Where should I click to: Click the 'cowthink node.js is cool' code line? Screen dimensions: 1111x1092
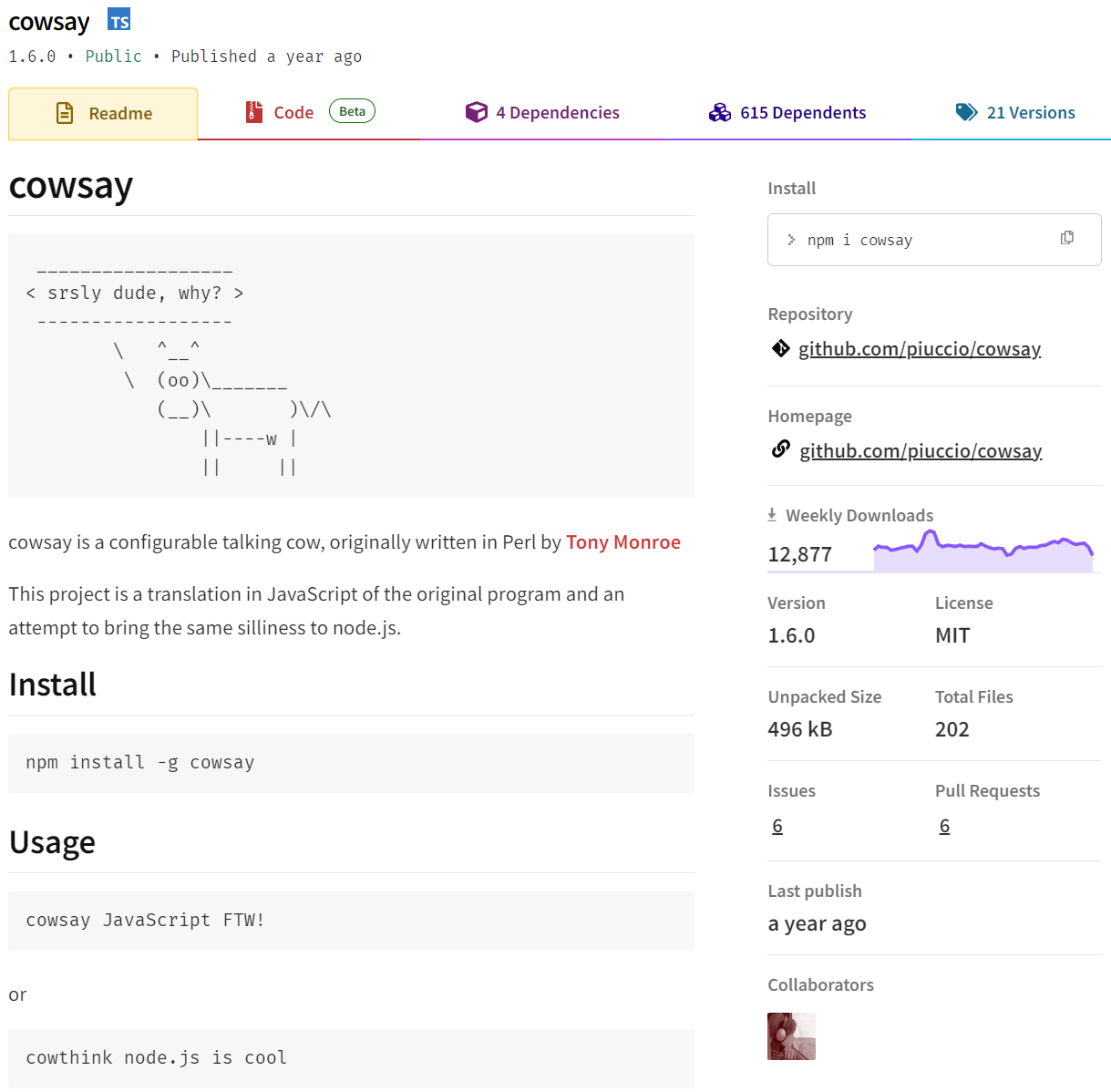pos(157,1057)
